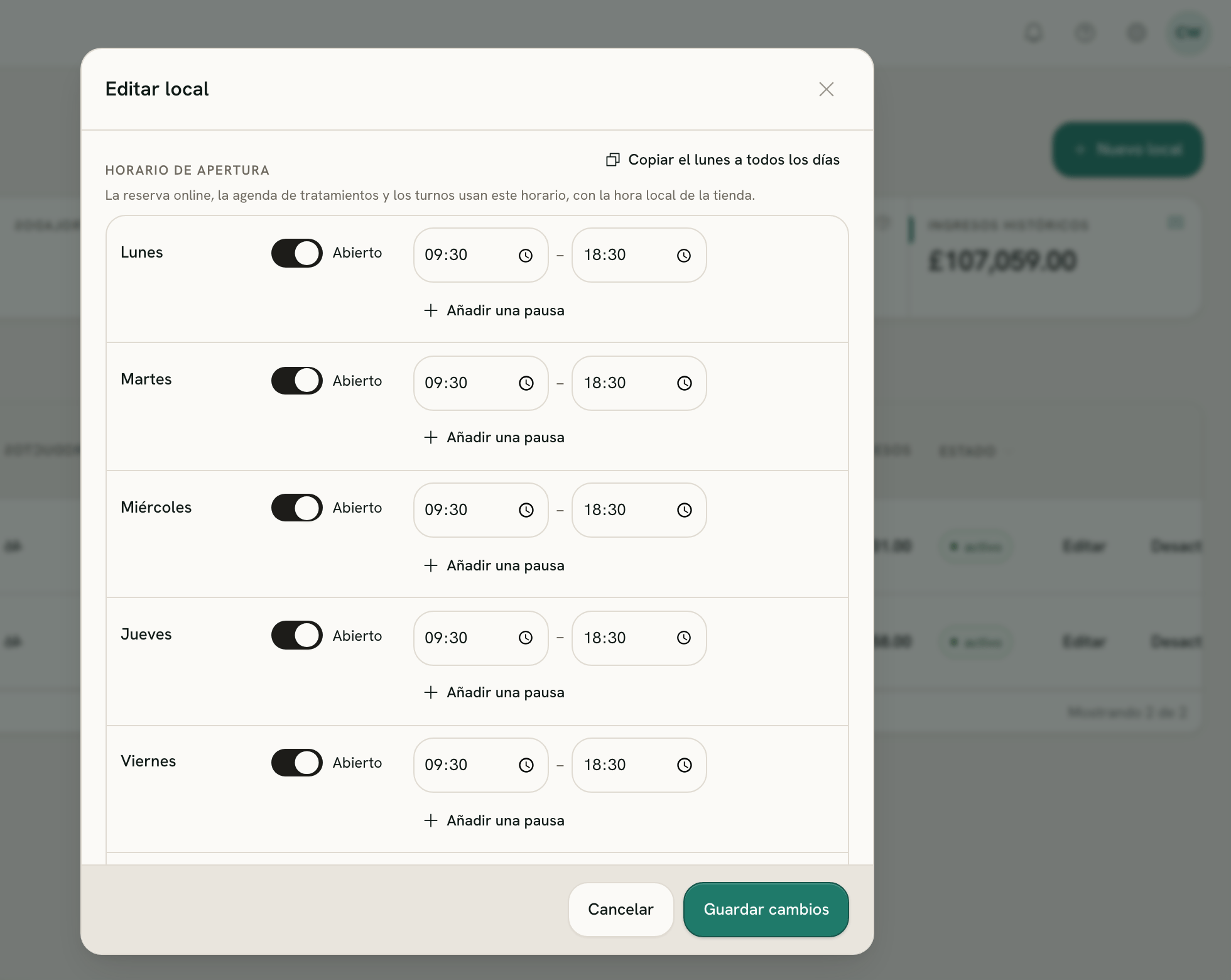Click the Nuevo local button behind dialog

click(x=1128, y=150)
